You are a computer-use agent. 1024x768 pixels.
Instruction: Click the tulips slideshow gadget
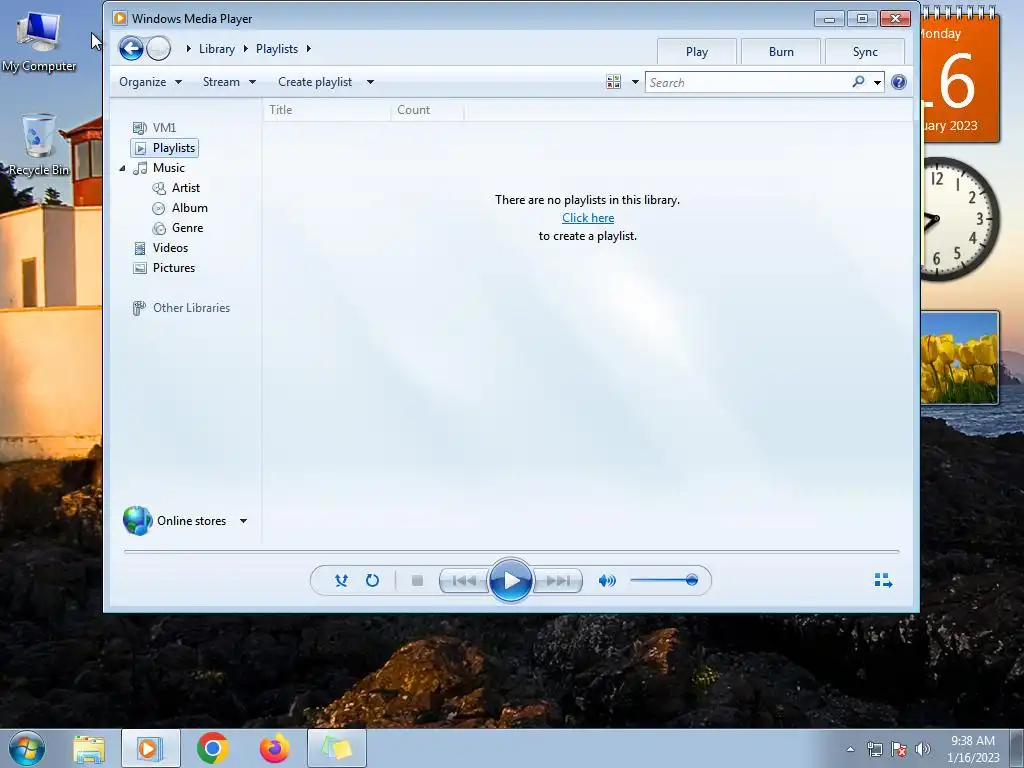pyautogui.click(x=960, y=358)
